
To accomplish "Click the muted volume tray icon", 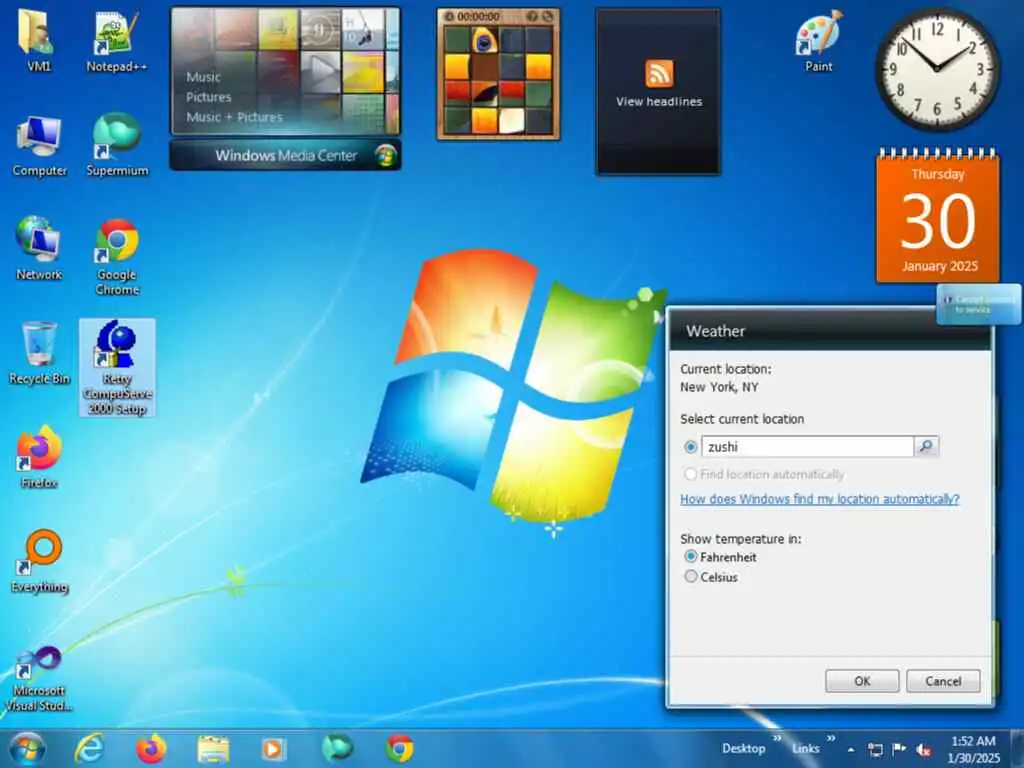I will pyautogui.click(x=923, y=750).
